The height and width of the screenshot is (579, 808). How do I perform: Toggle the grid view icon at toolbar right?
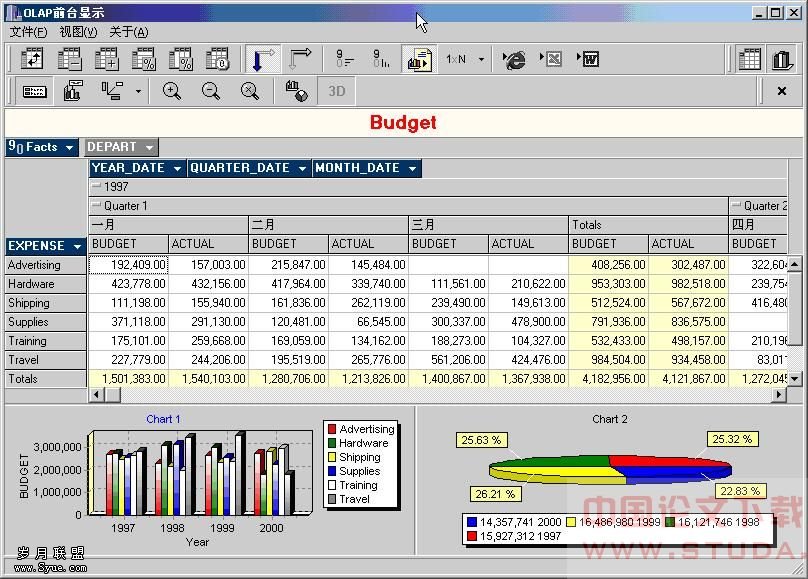(x=749, y=59)
